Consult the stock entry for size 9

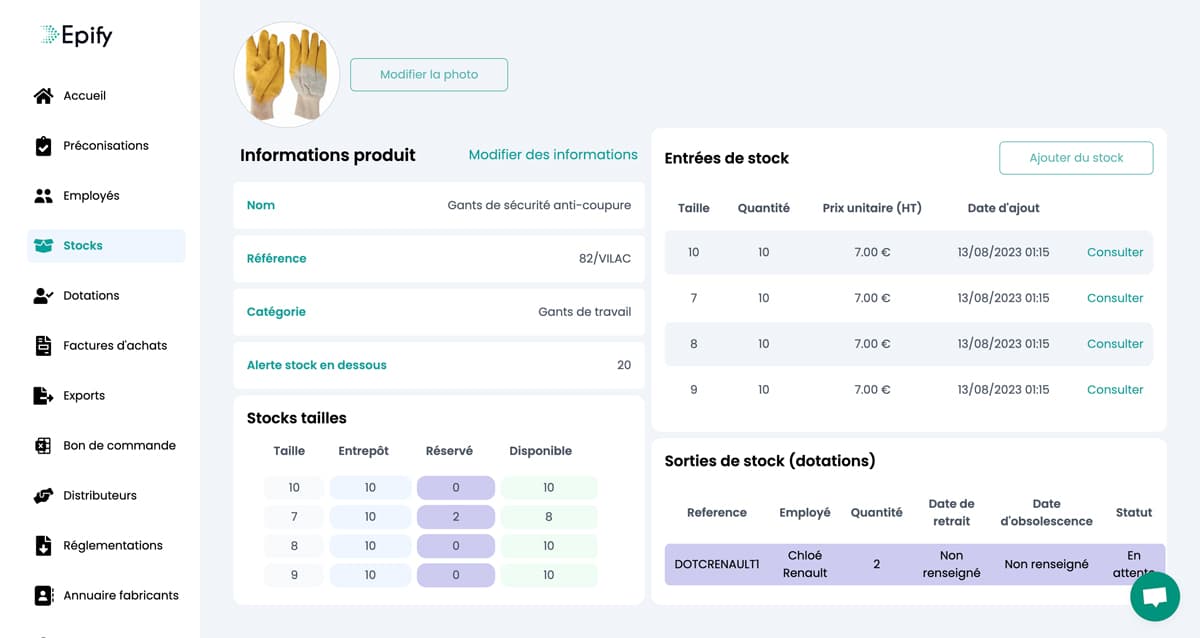[1114, 390]
